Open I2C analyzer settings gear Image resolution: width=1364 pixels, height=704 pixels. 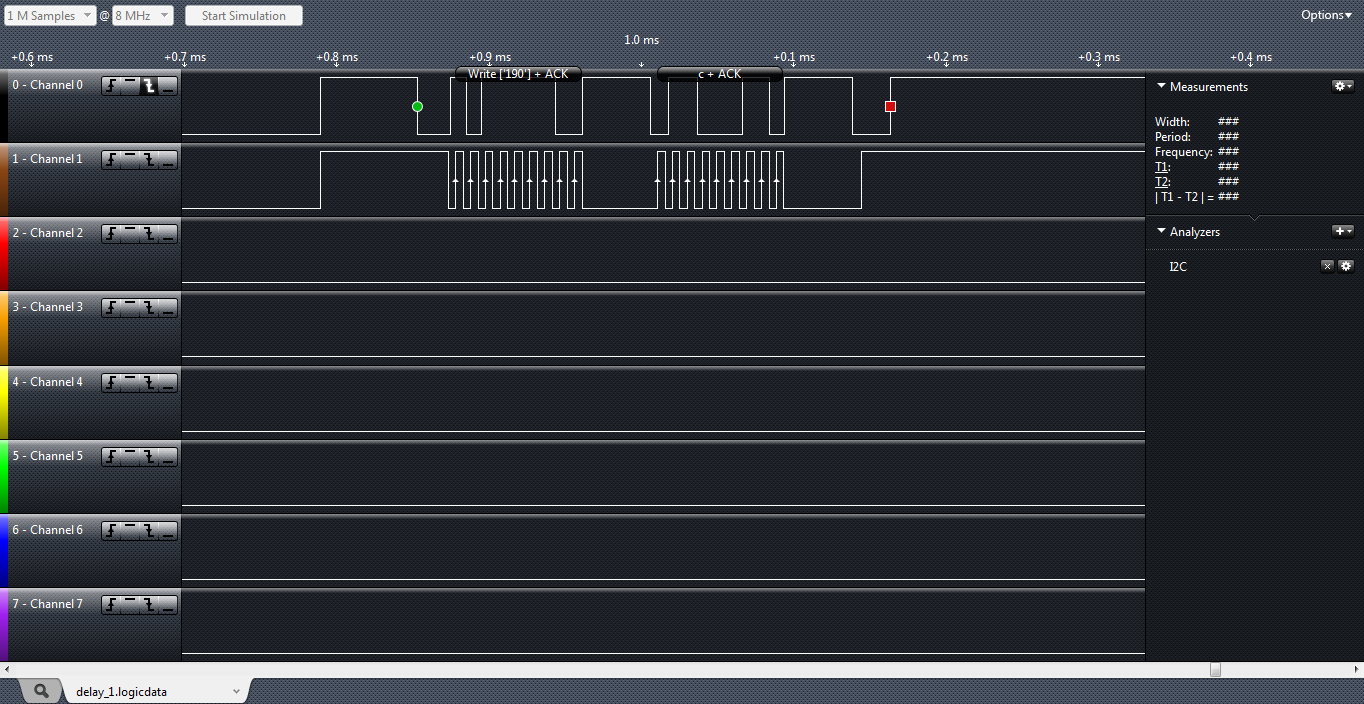[x=1346, y=266]
